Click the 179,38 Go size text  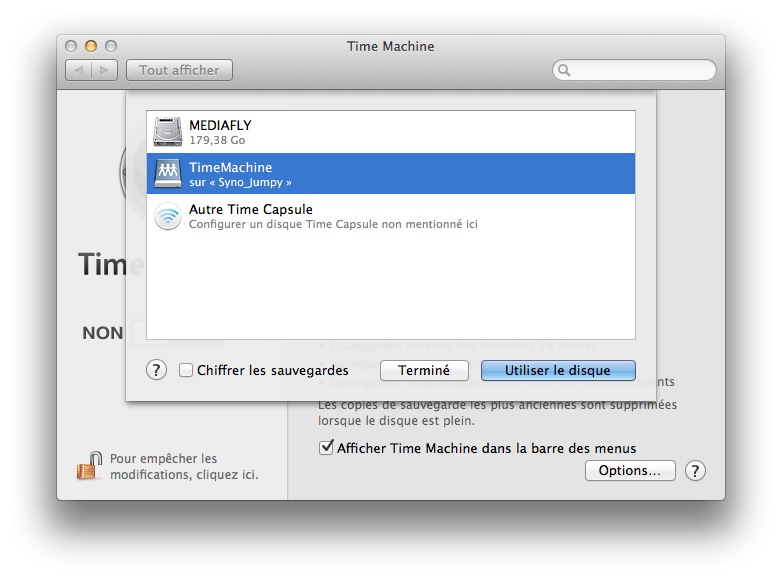[217, 140]
